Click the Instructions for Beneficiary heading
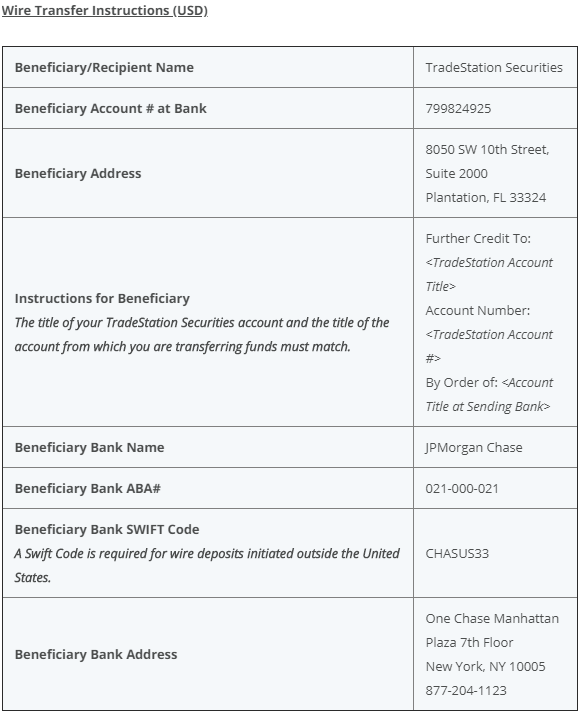This screenshot has height=712, width=578. point(102,298)
